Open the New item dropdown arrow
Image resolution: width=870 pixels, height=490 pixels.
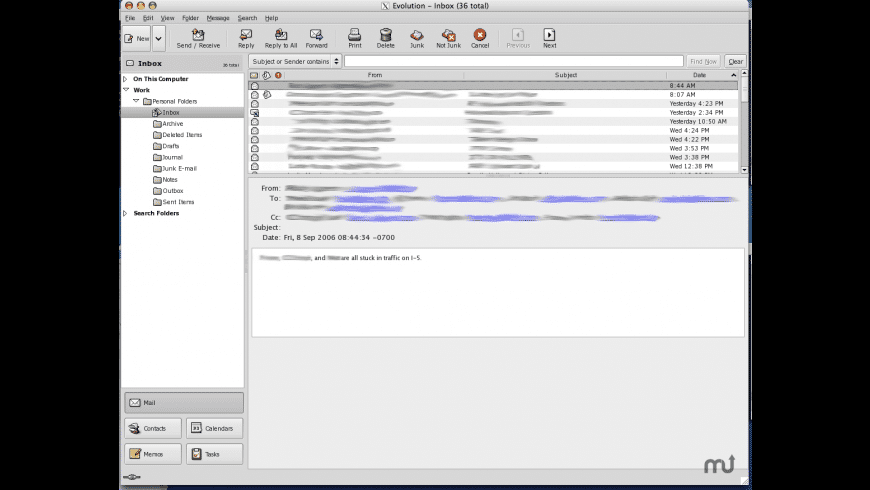tap(159, 38)
